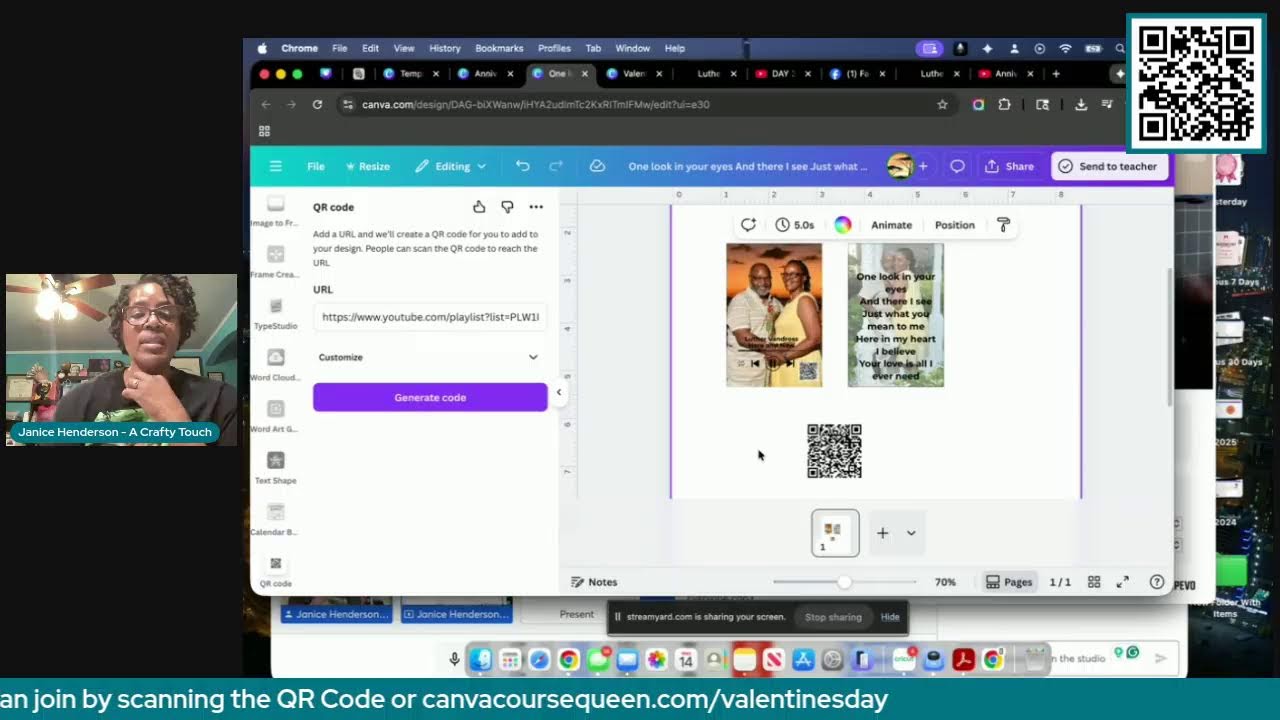1280x720 pixels.
Task: Switch to the 'Temp' Chrome tab
Action: point(410,74)
